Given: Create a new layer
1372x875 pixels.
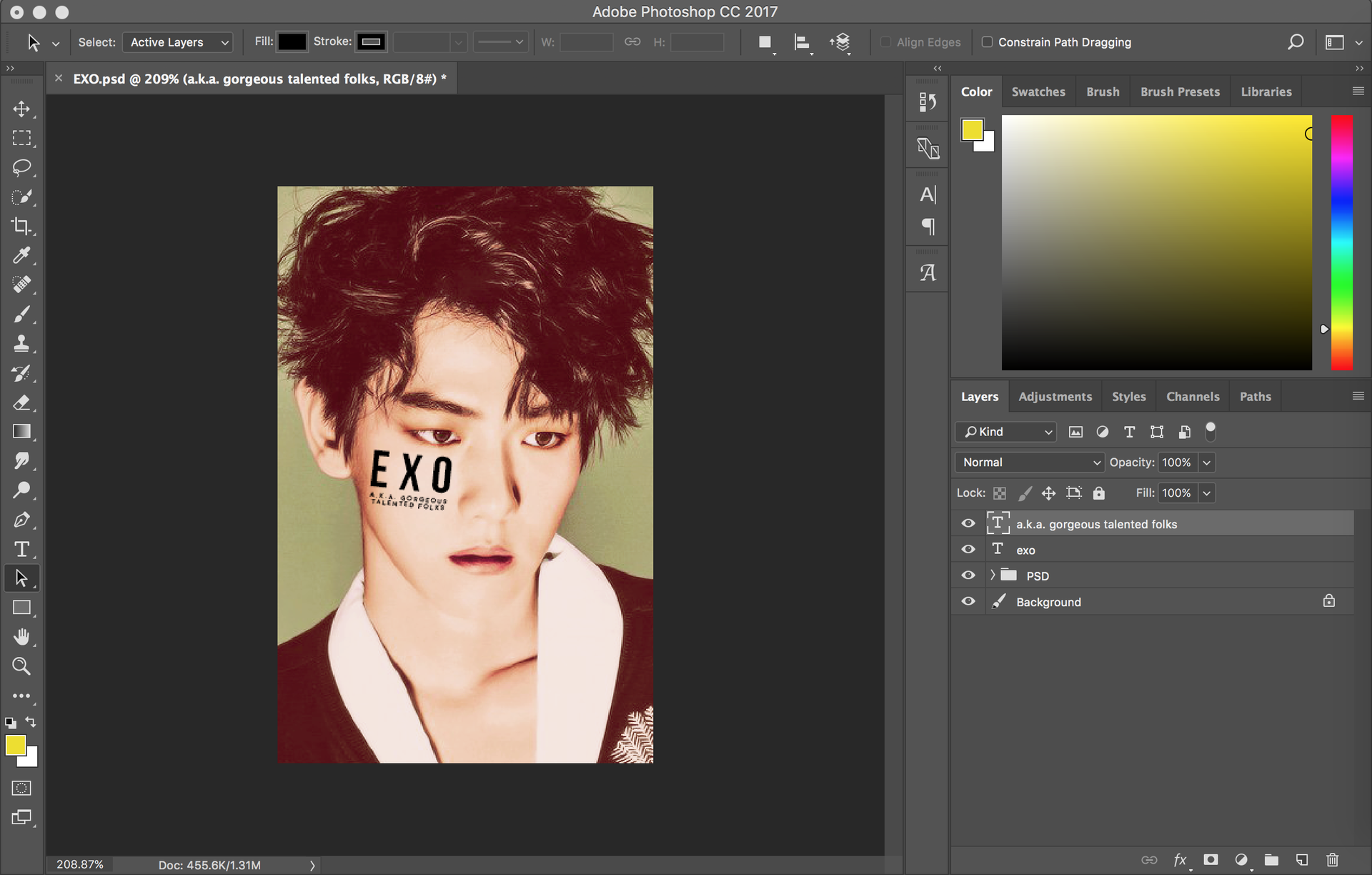Looking at the screenshot, I should click(x=1301, y=859).
